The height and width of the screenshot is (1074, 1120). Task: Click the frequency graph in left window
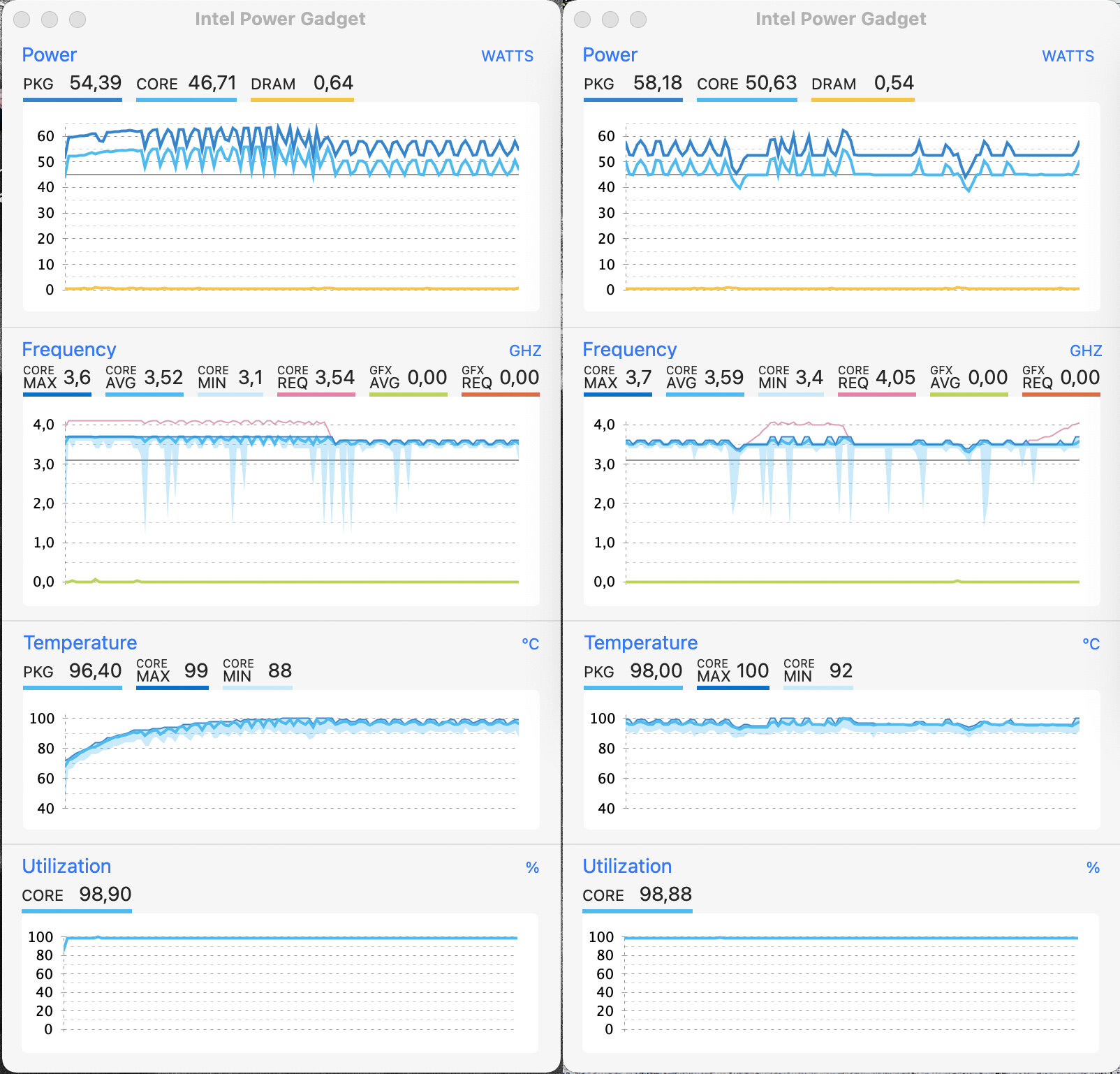(x=281, y=501)
